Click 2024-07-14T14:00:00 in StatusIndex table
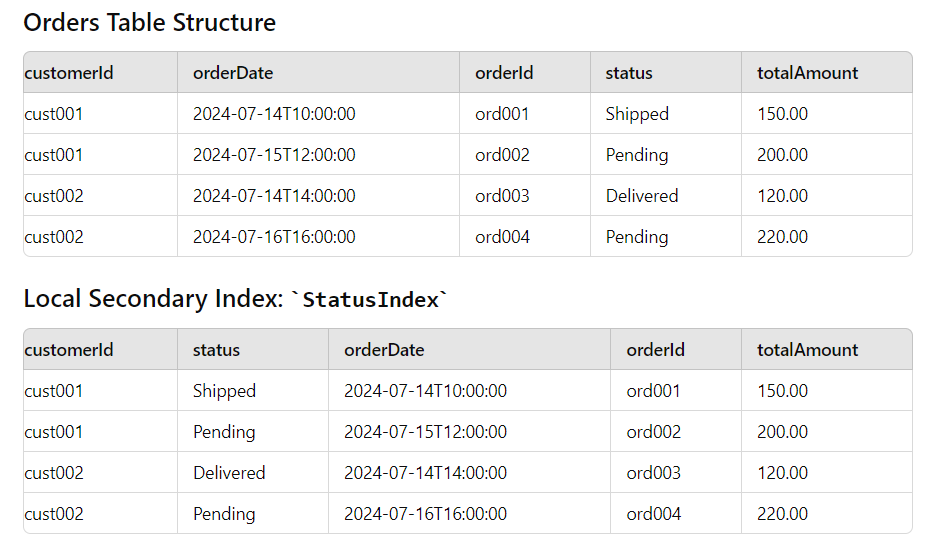This screenshot has width=925, height=554. tap(425, 473)
